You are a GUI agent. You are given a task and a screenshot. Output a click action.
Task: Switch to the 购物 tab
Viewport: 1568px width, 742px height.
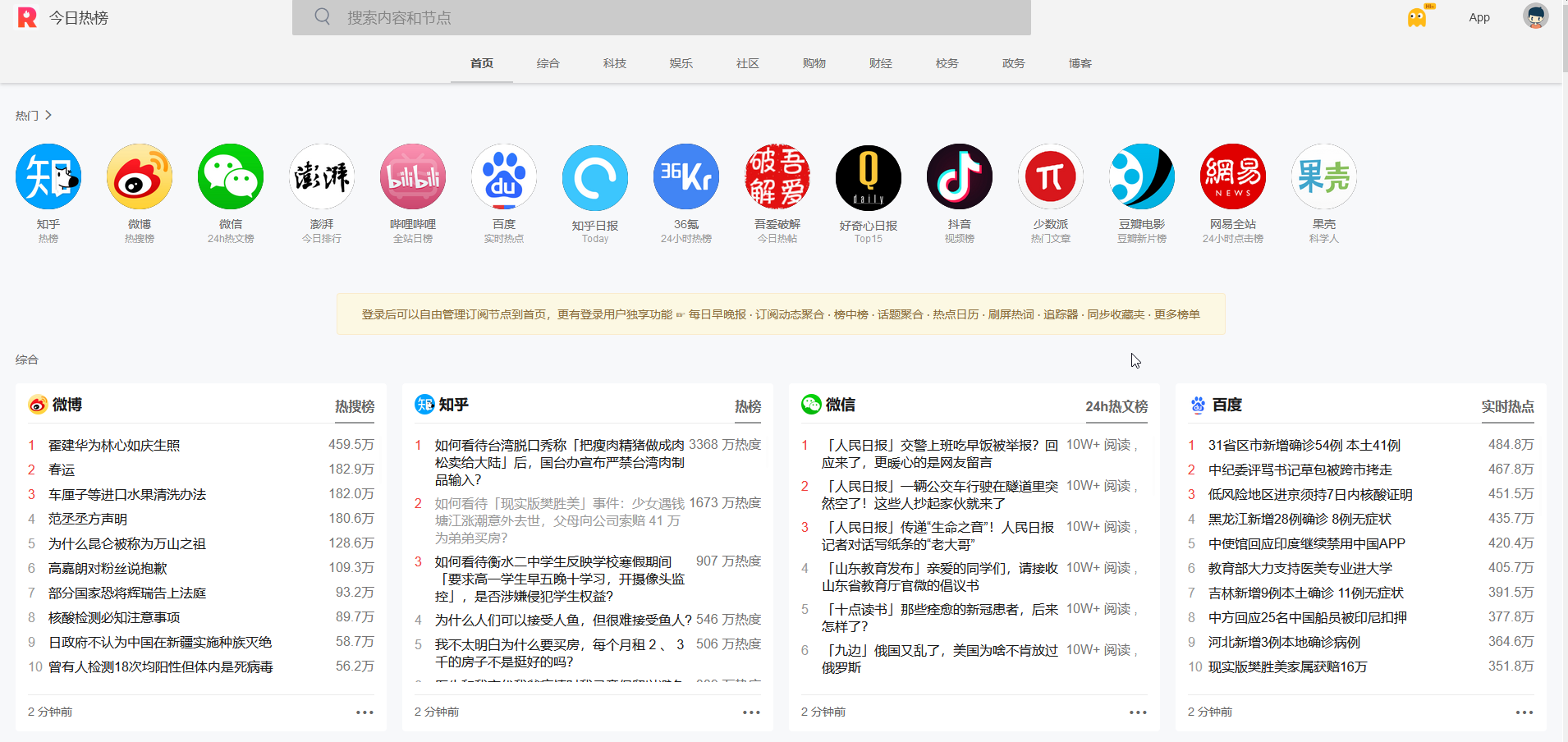814,63
